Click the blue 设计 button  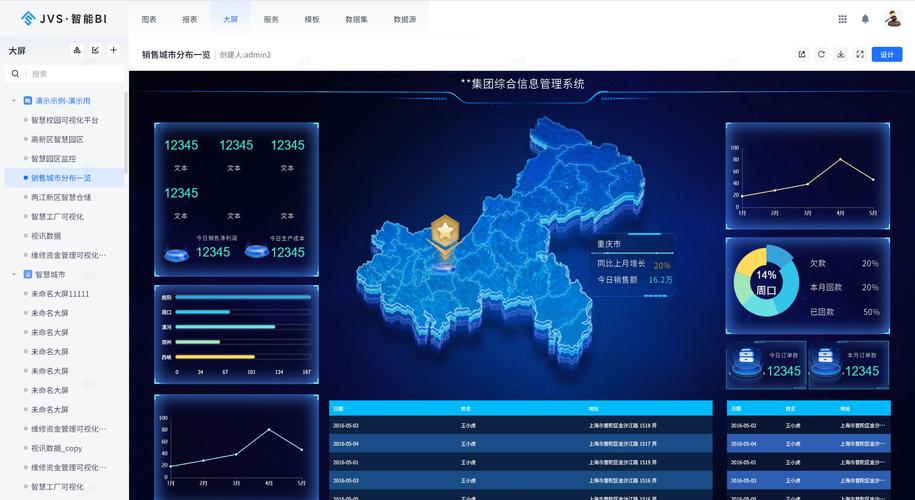(886, 55)
